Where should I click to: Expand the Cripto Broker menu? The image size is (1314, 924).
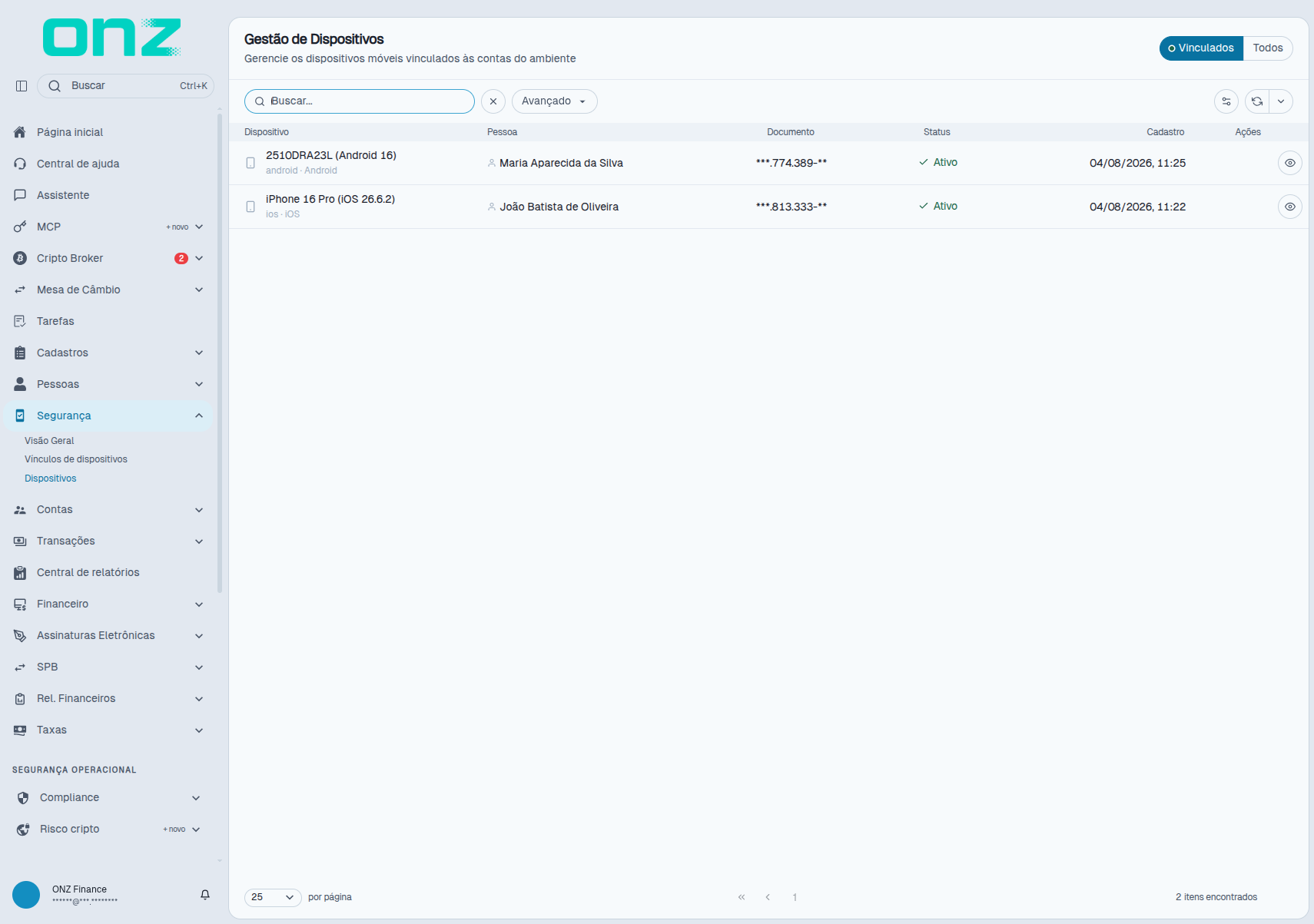click(x=108, y=258)
